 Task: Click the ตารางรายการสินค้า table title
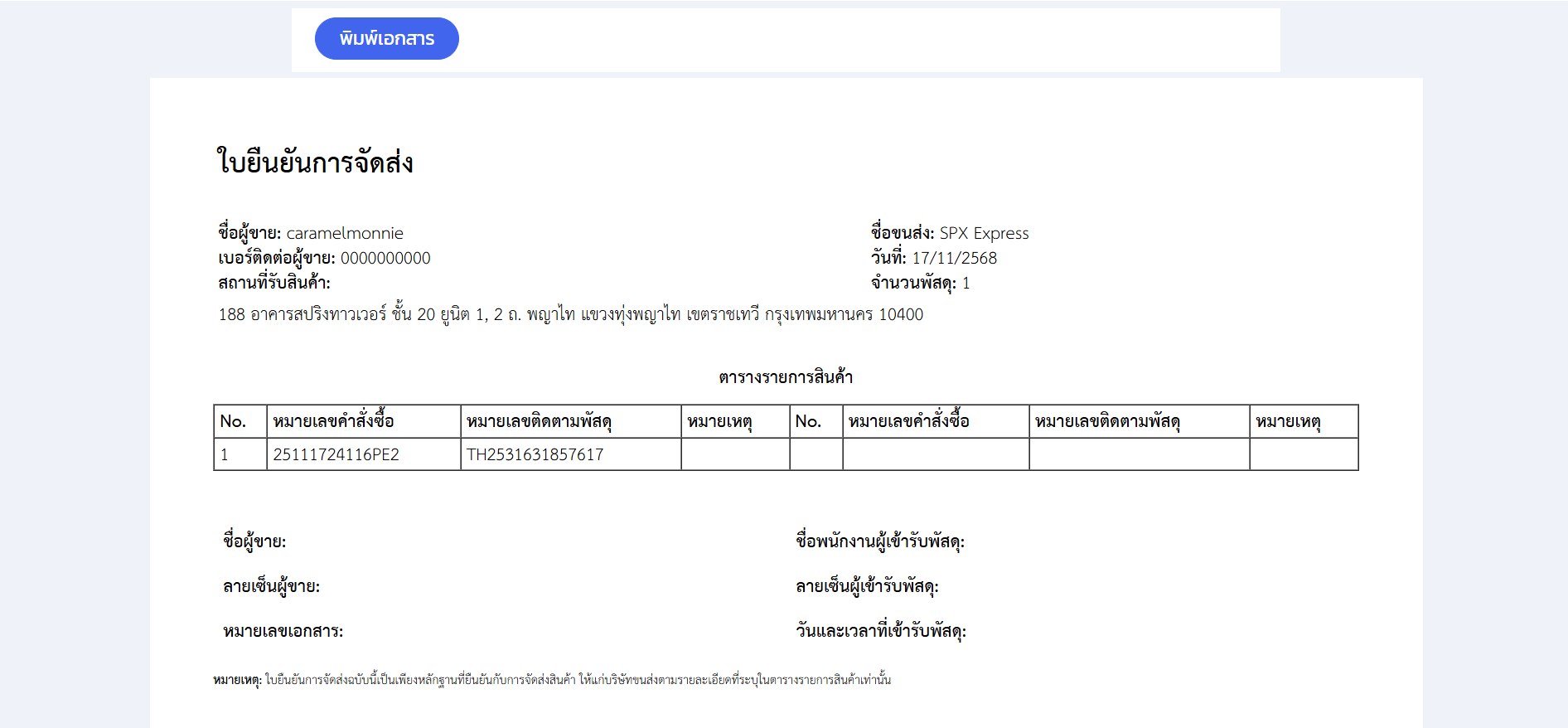click(x=785, y=378)
